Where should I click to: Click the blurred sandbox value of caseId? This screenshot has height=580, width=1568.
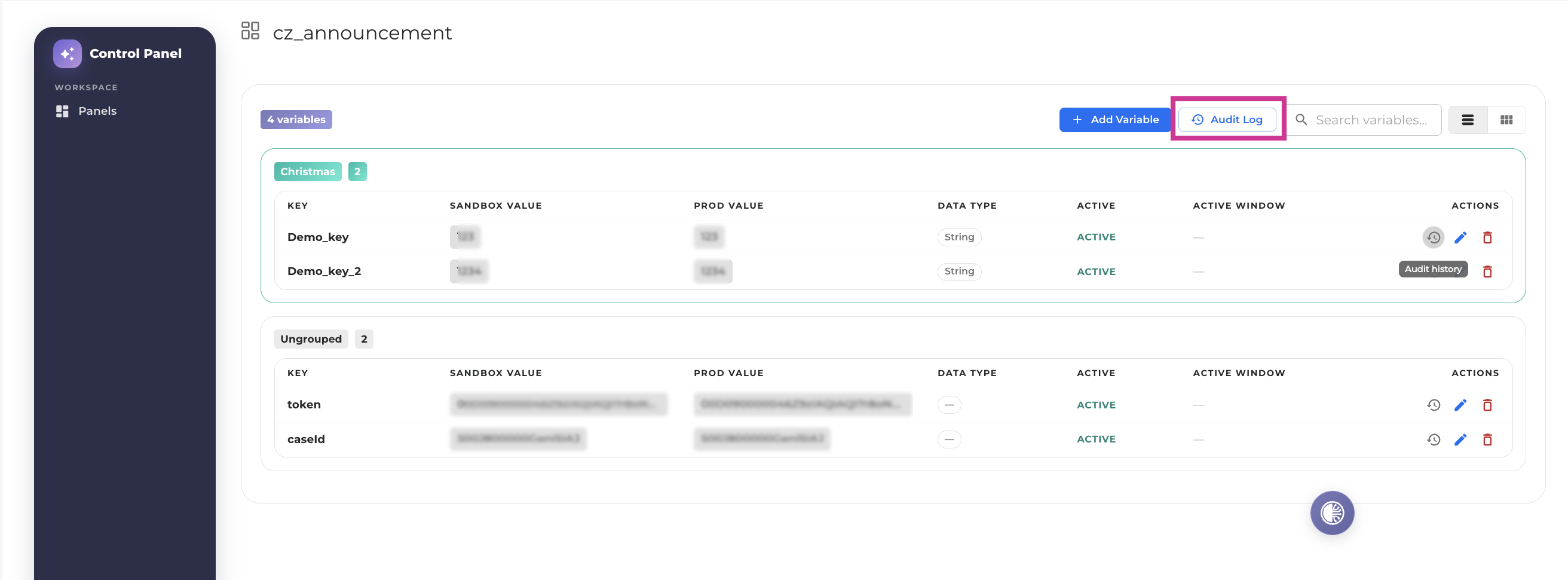pos(518,439)
